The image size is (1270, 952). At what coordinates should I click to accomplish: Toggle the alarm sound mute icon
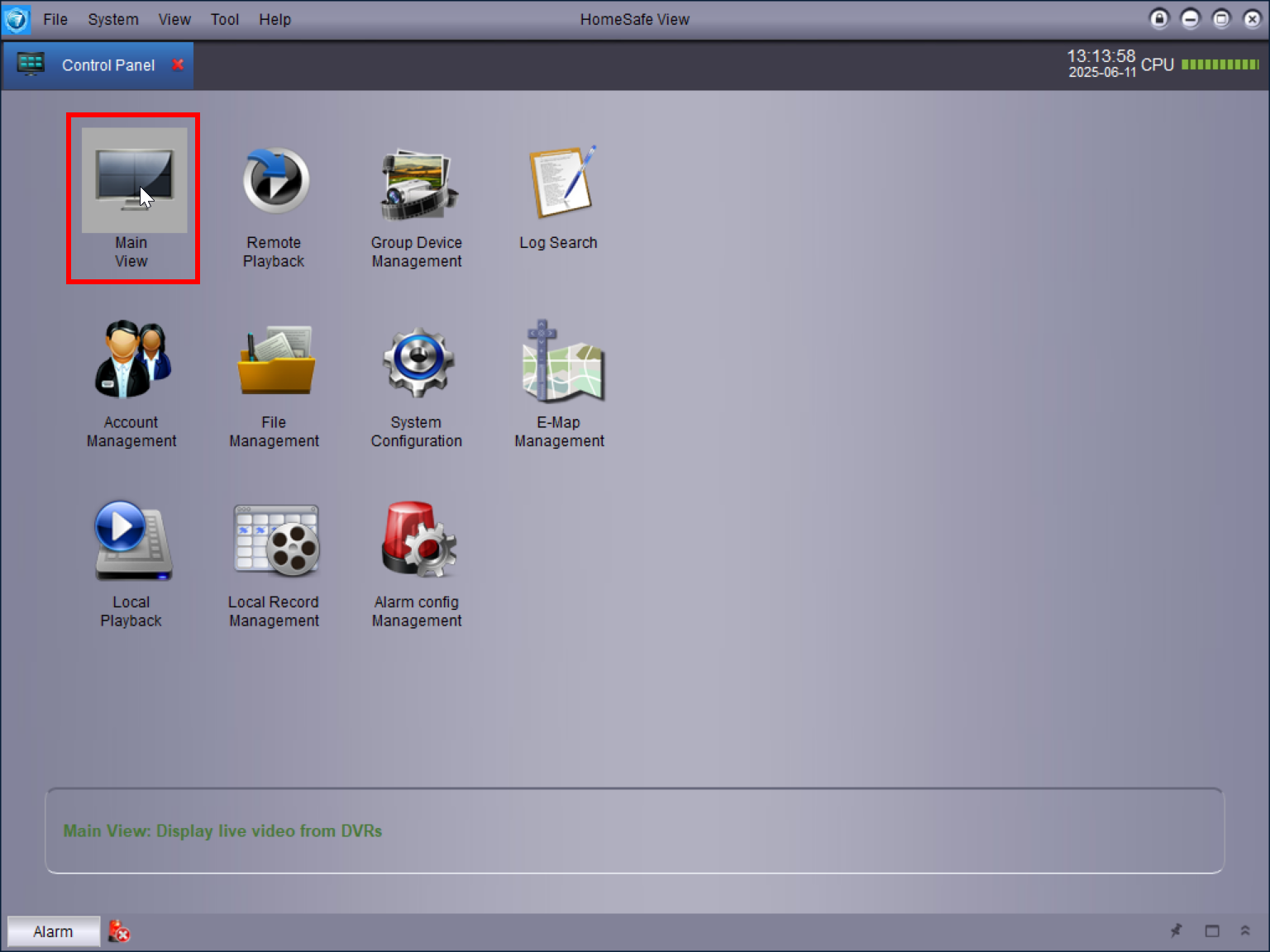[x=119, y=931]
